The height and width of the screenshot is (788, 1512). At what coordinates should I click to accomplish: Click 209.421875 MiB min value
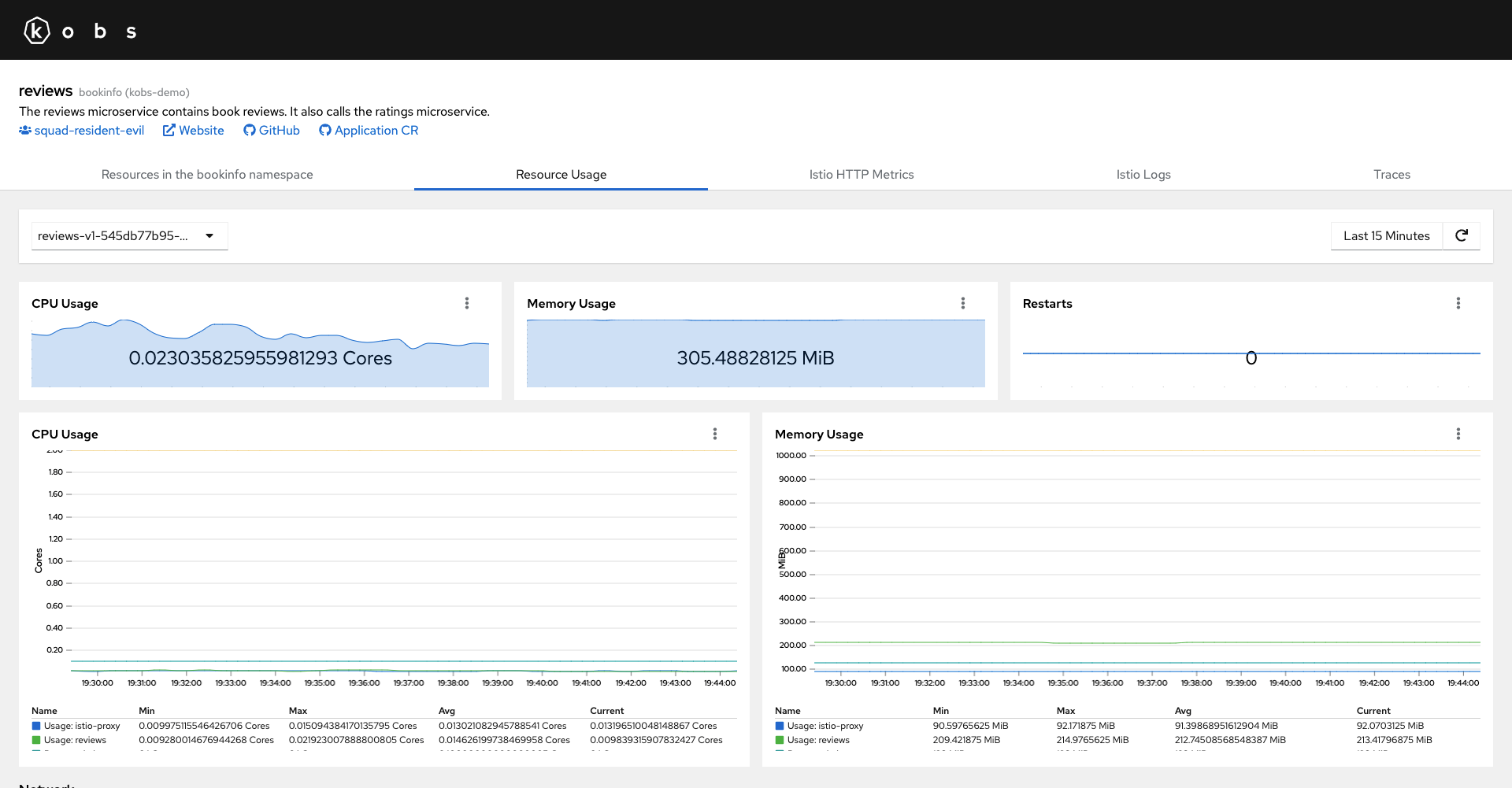point(966,740)
